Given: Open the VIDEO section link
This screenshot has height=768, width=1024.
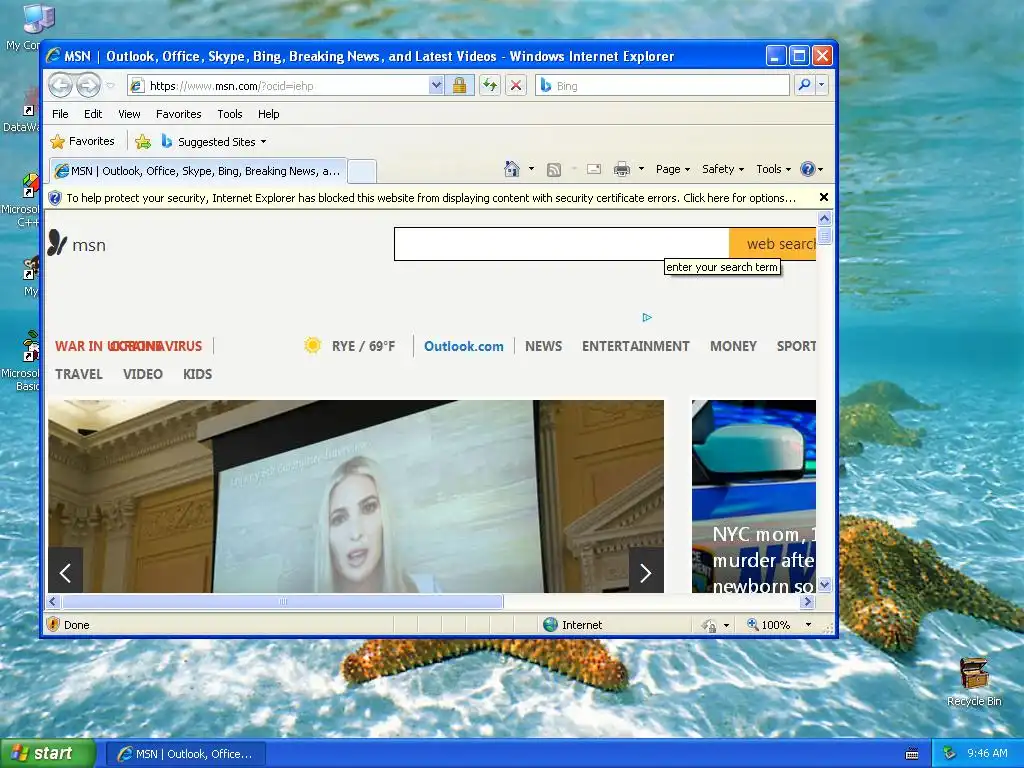Looking at the screenshot, I should tap(143, 374).
